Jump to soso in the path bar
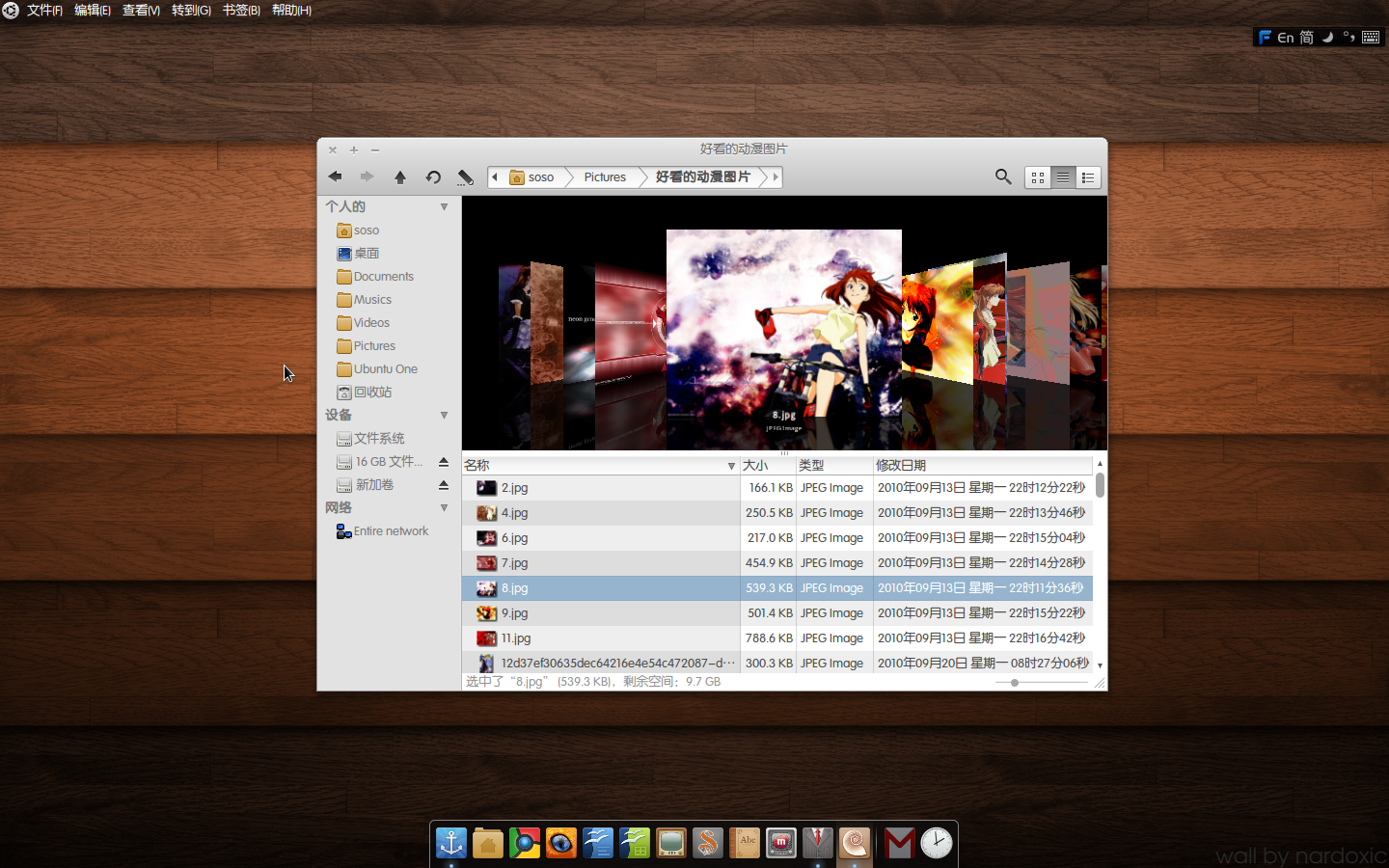The width and height of the screenshot is (1389, 868). coord(532,177)
